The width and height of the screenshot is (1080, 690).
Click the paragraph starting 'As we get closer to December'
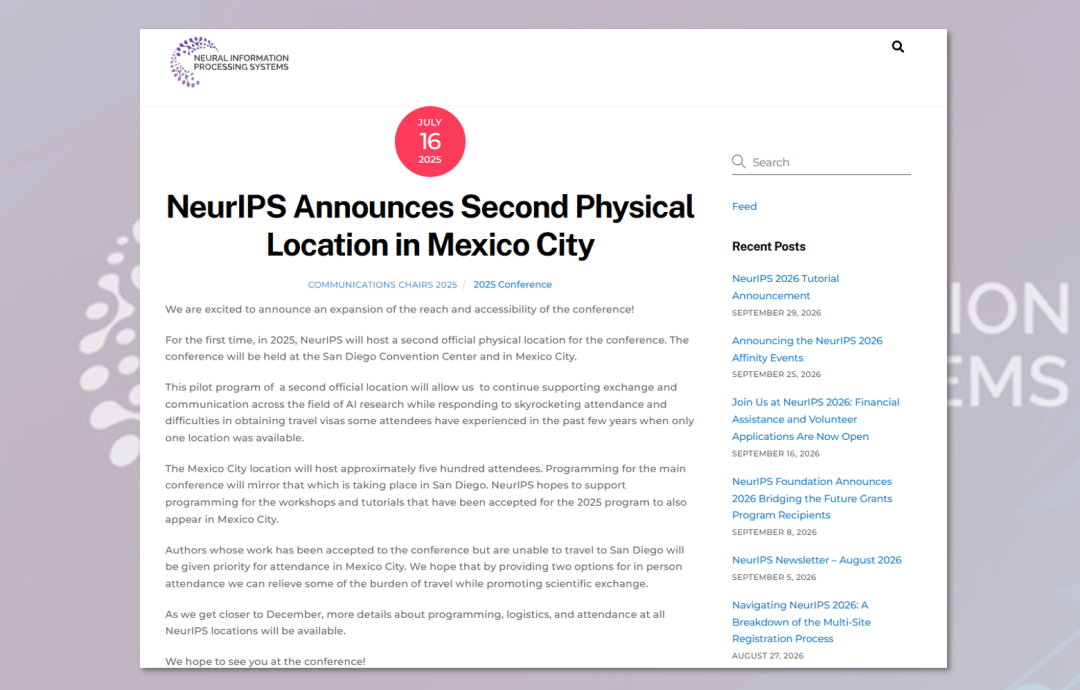pos(415,623)
